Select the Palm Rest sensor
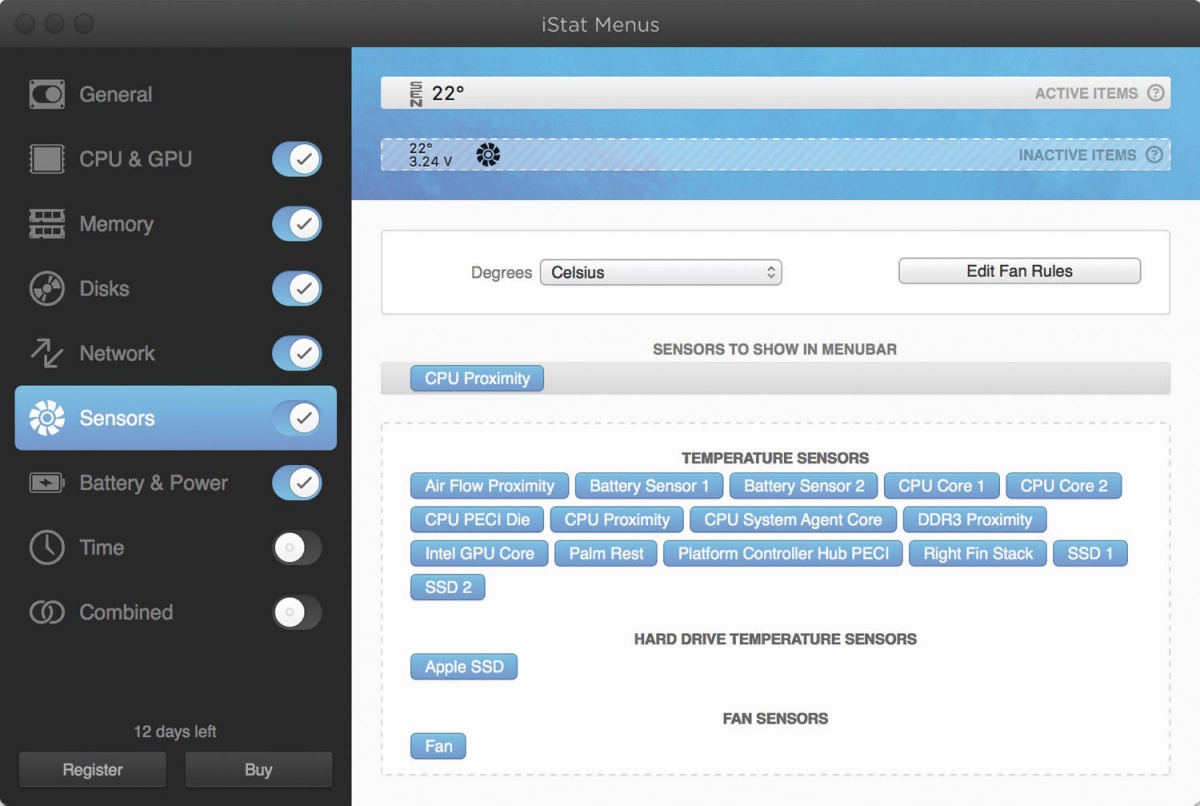 (606, 554)
